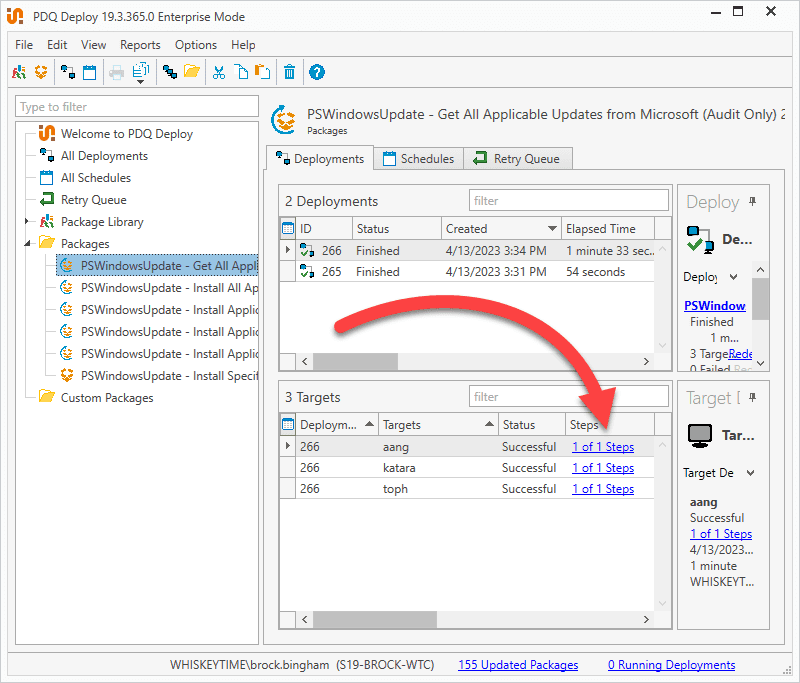Viewport: 800px width, 683px height.
Task: Collapse the Deploy details chevron
Action: coord(734,276)
